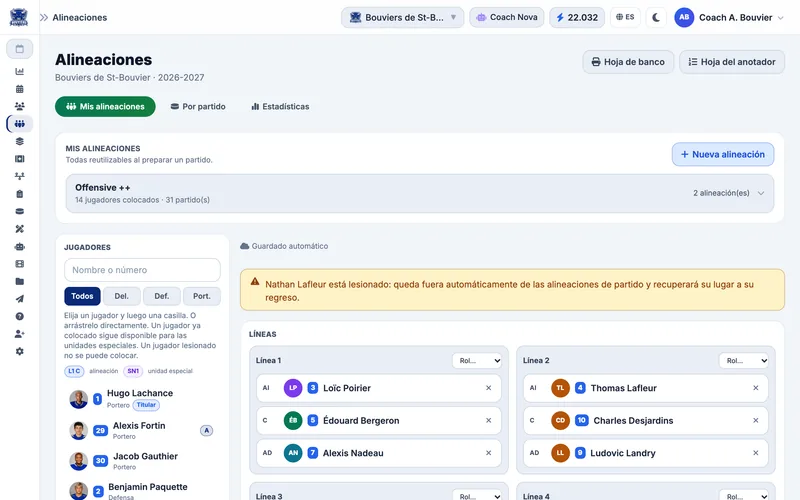Click the Nombre o número search field
The image size is (800, 500).
click(x=142, y=270)
